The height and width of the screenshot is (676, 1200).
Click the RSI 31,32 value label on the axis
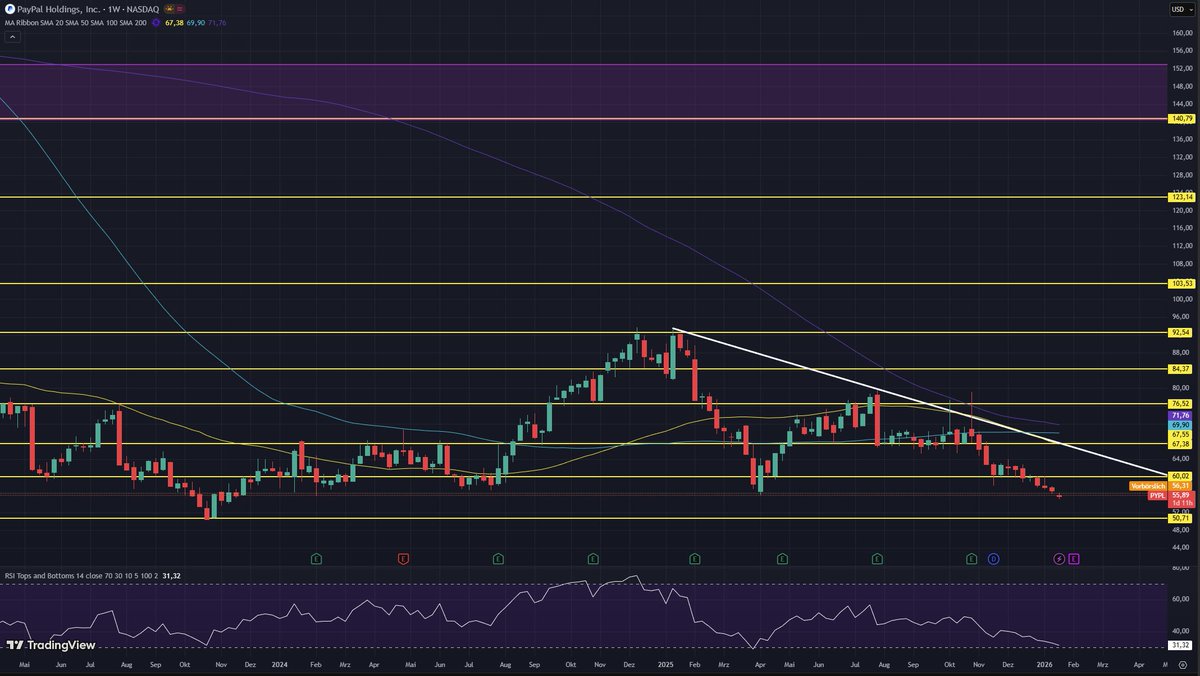(1181, 646)
